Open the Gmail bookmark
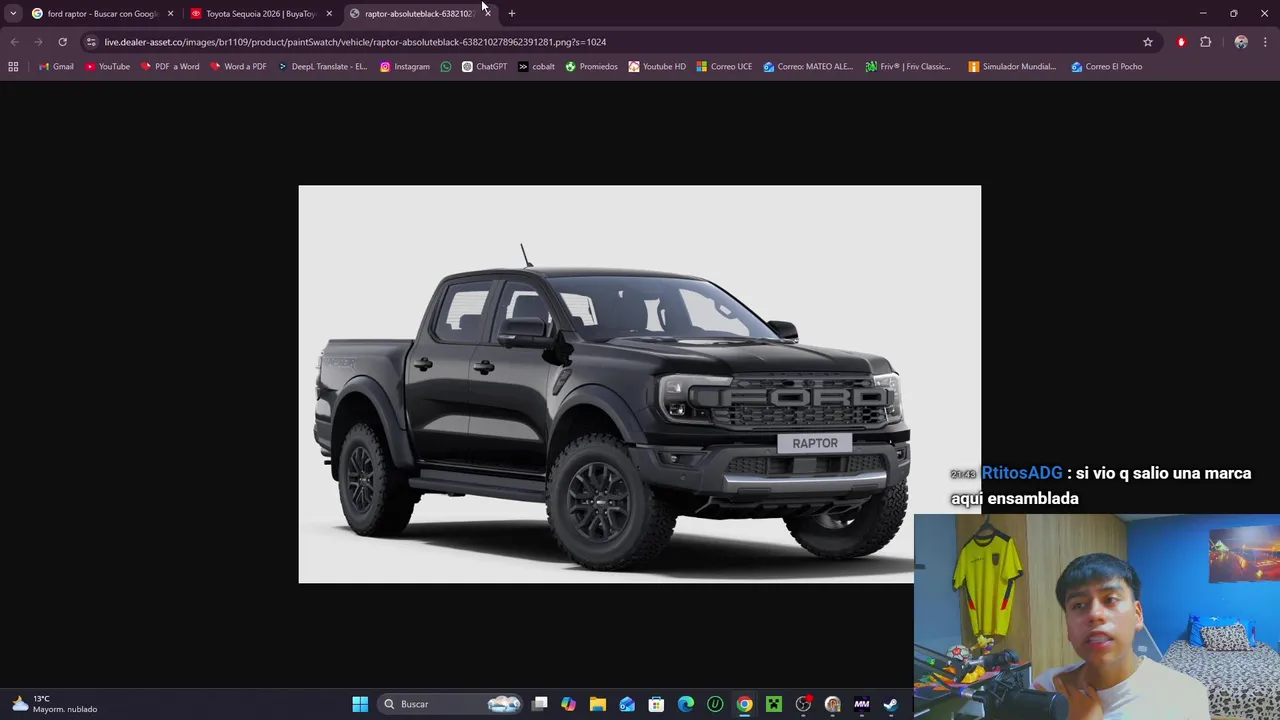The image size is (1280, 720). click(56, 67)
